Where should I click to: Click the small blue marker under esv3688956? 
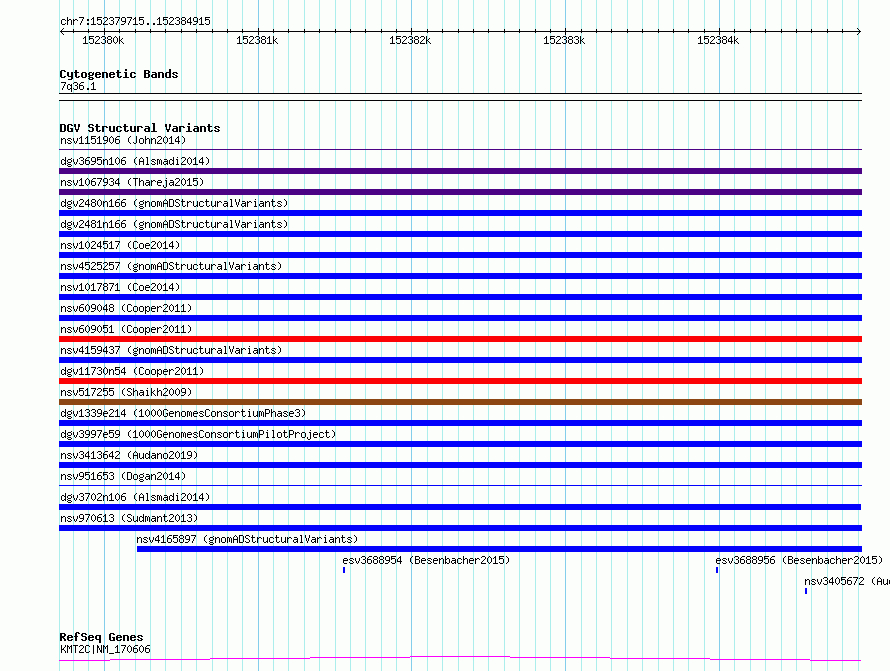point(717,570)
